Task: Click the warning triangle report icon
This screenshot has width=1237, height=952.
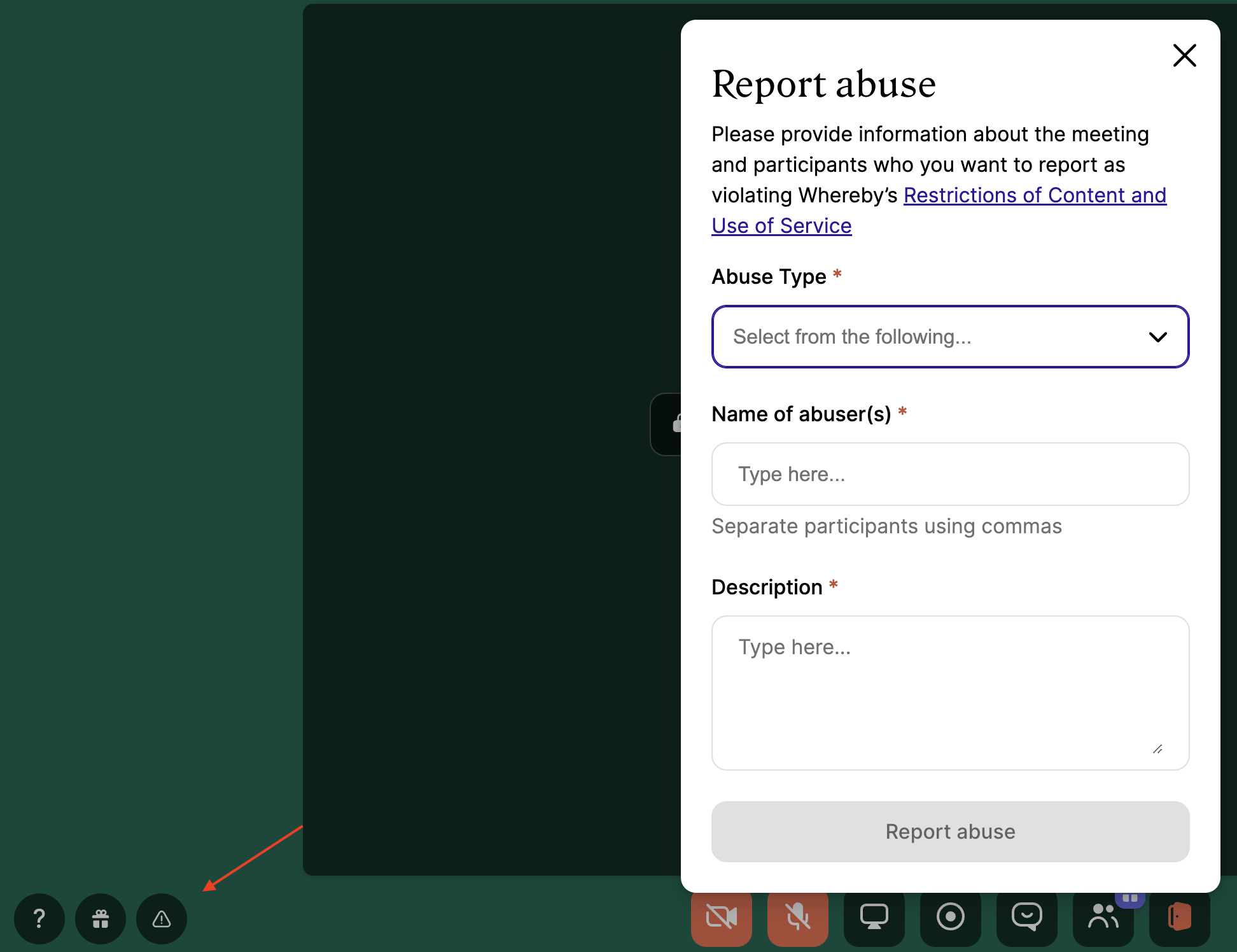Action: 162,918
